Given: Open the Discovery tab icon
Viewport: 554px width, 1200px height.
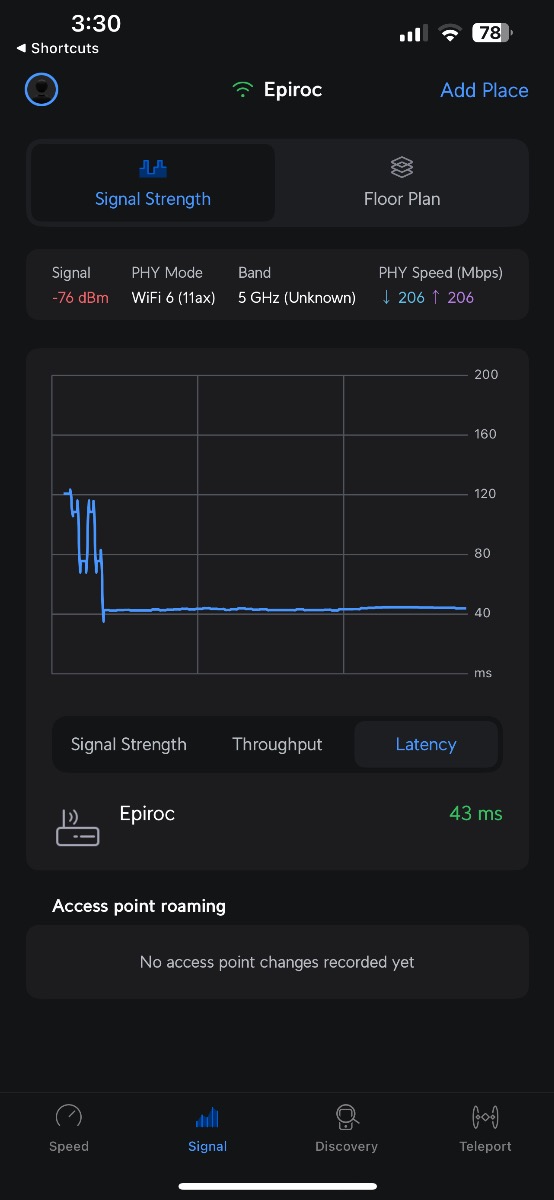Looking at the screenshot, I should 346,1116.
